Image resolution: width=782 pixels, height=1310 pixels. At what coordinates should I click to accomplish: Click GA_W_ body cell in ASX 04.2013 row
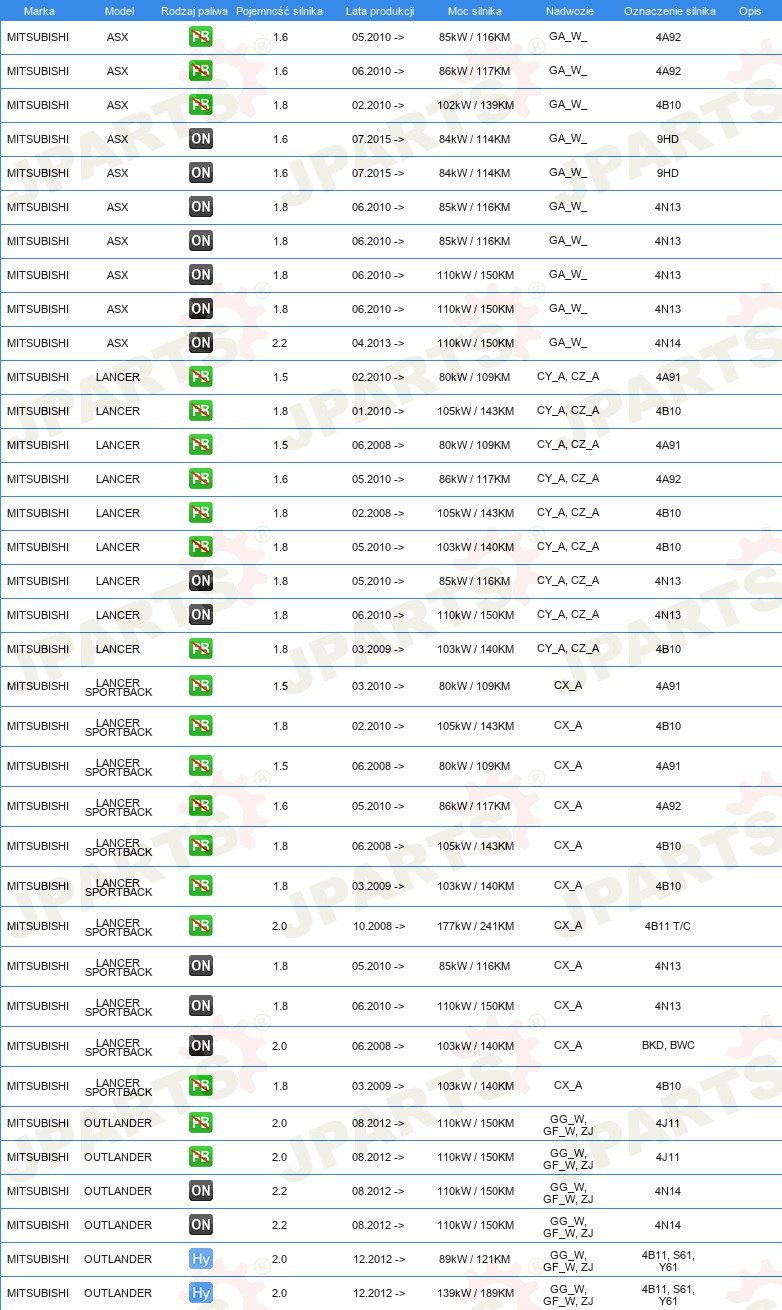click(x=568, y=342)
